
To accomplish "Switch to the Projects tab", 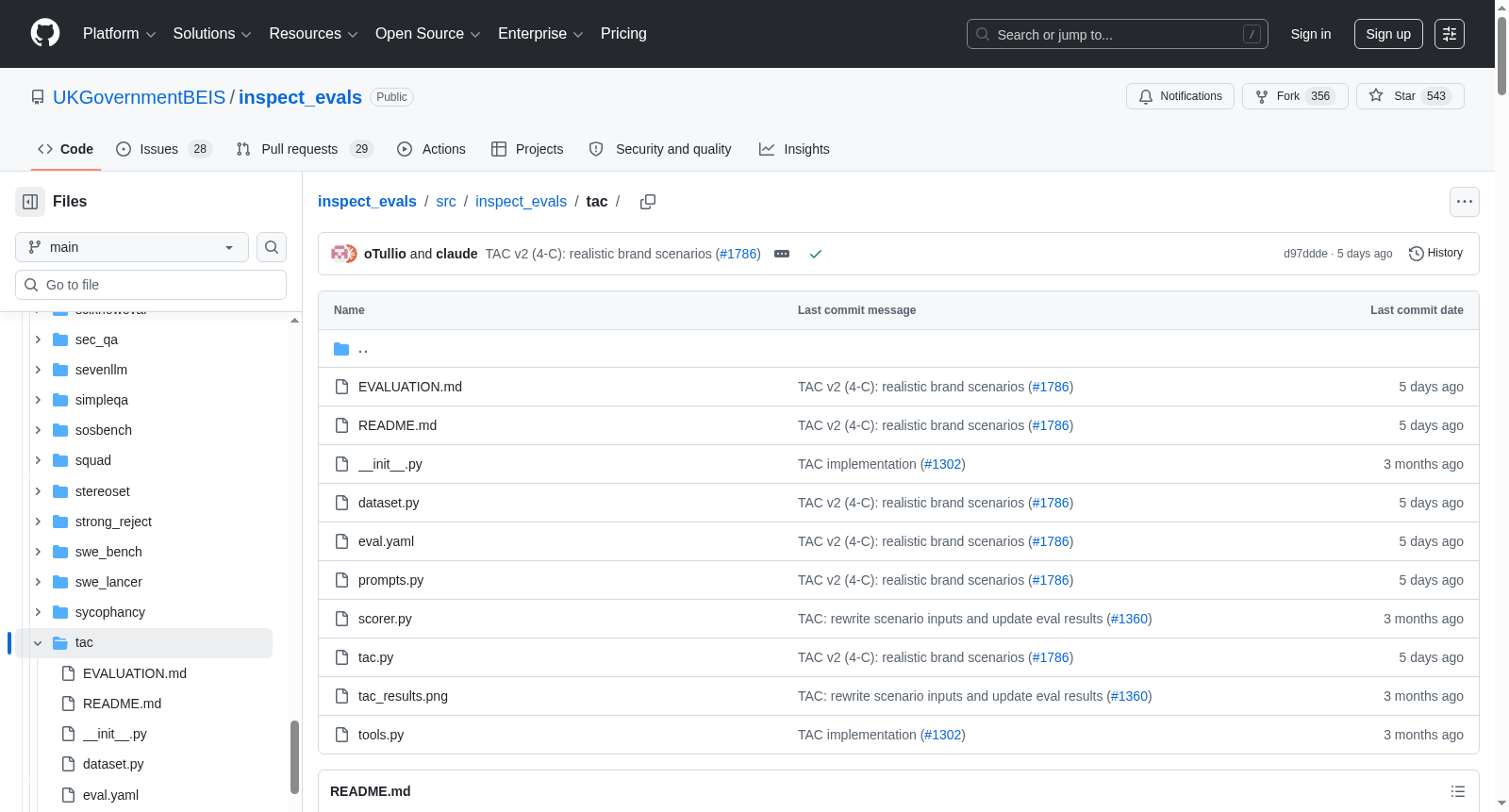I will (x=527, y=149).
